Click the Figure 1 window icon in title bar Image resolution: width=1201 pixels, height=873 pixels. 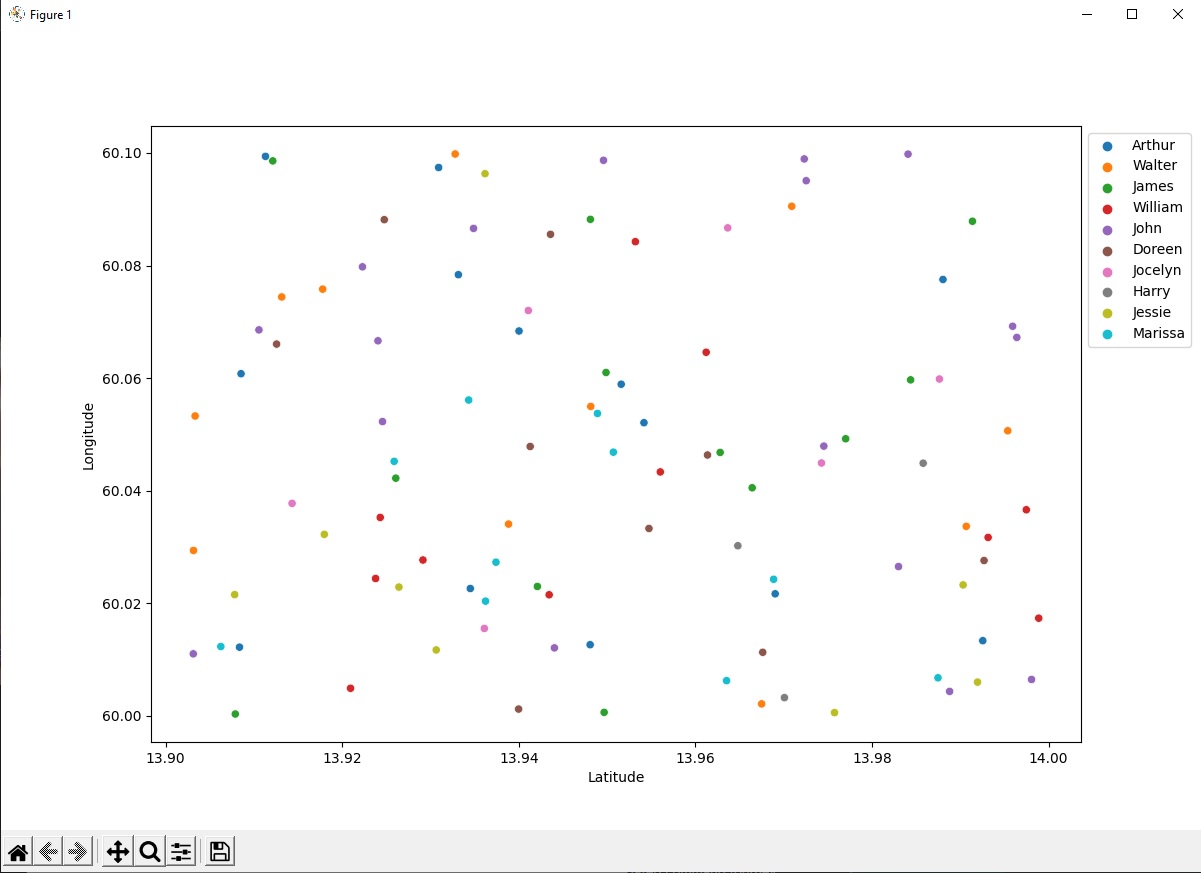[16, 14]
